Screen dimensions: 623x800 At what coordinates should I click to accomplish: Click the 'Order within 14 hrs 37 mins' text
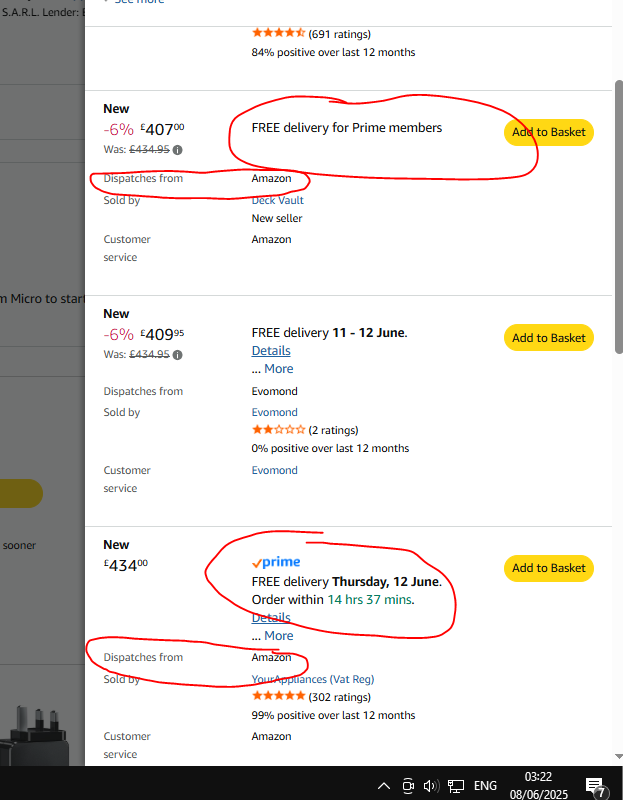tap(333, 599)
